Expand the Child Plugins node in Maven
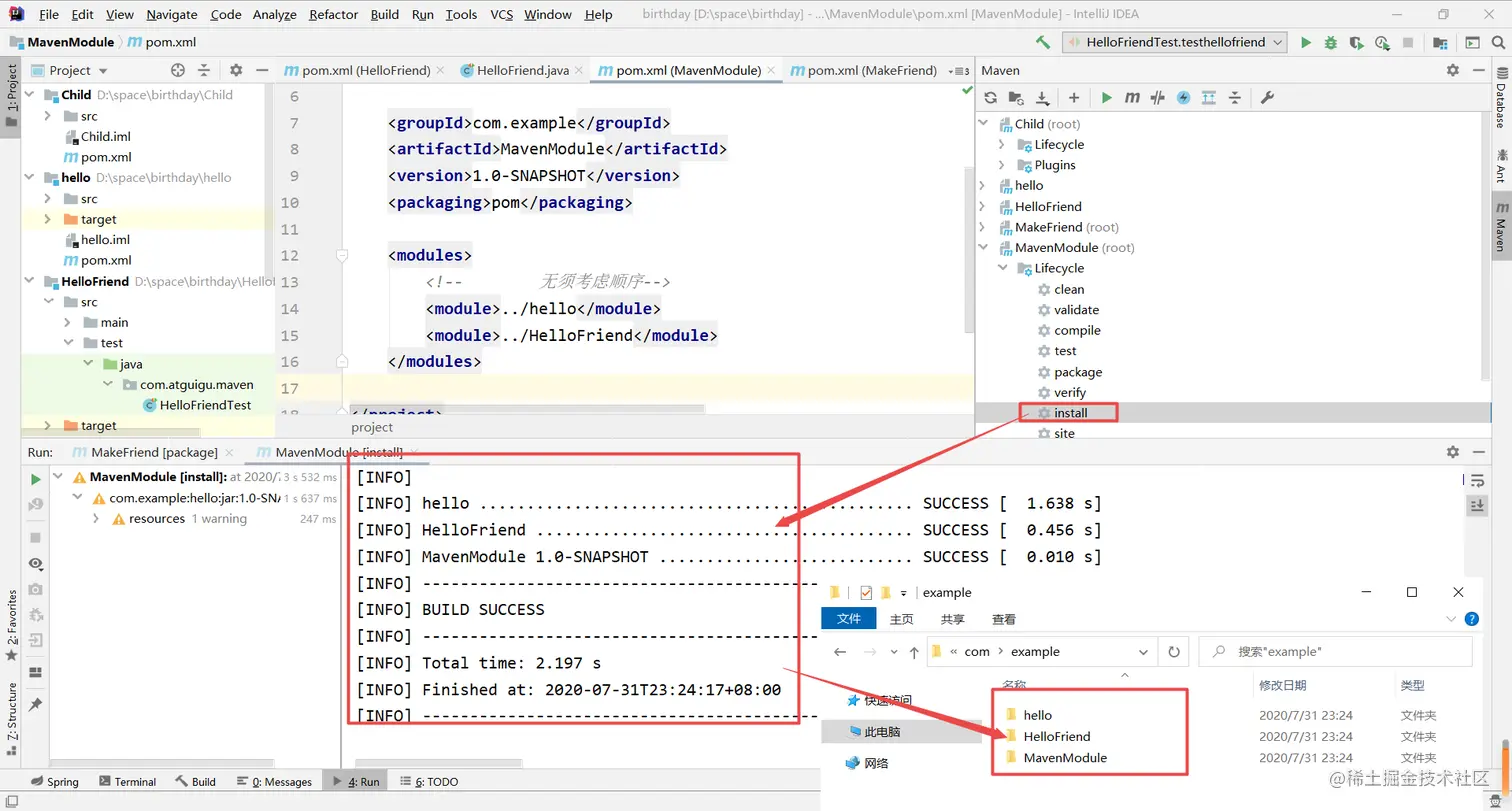 tap(1003, 165)
